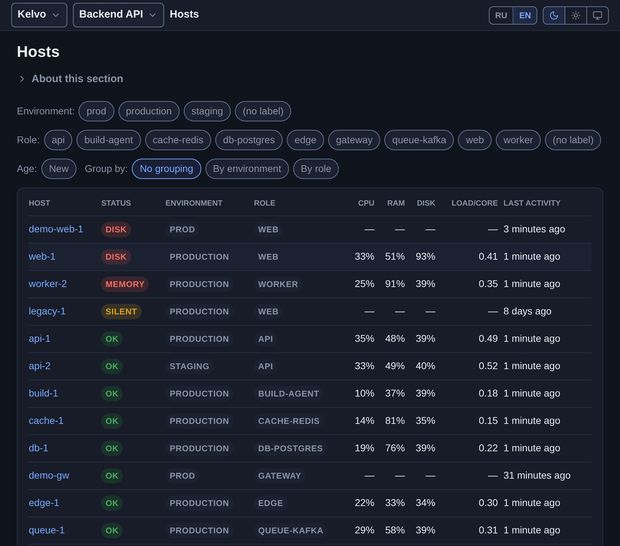This screenshot has width=620, height=546.
Task: Toggle Environment (no label) filter
Action: coord(263,111)
